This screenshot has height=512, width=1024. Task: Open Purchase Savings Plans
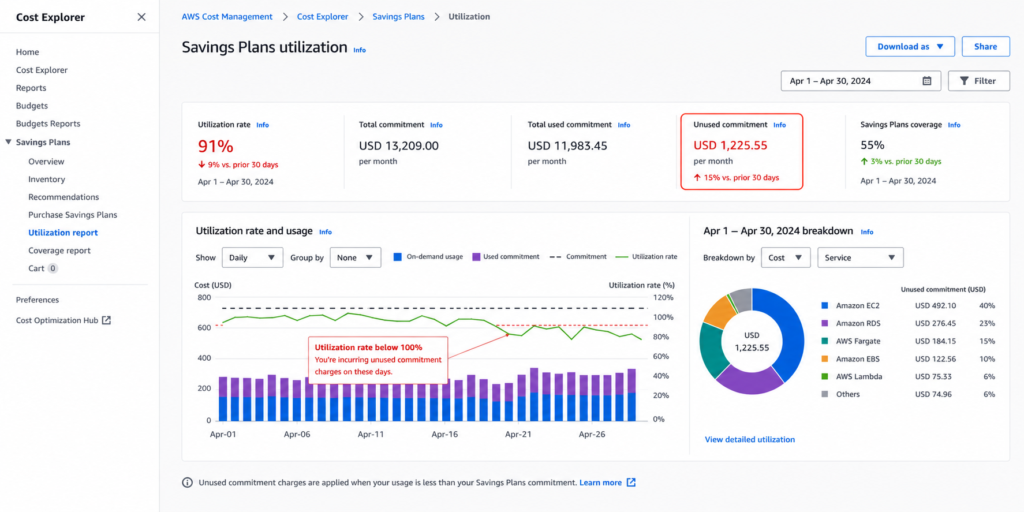(x=72, y=214)
